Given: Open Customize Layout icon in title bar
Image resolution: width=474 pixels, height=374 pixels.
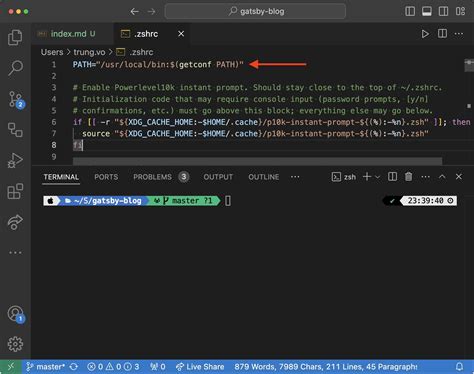Looking at the screenshot, I should [460, 11].
